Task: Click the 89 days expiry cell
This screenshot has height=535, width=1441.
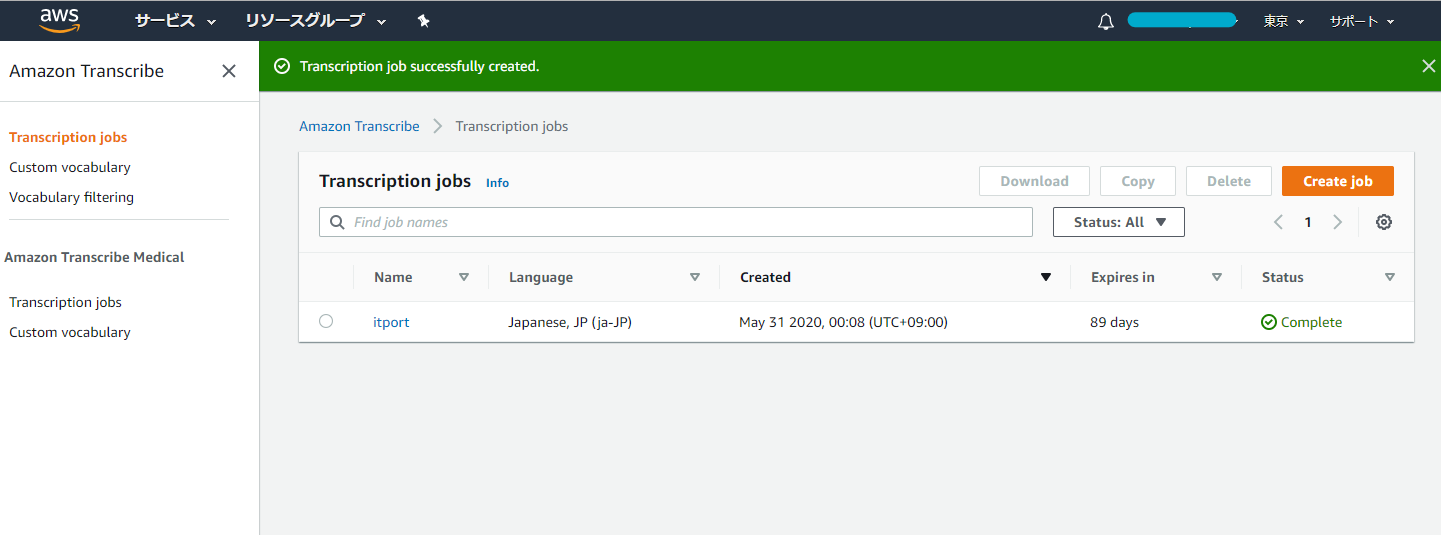Action: pyautogui.click(x=1114, y=322)
